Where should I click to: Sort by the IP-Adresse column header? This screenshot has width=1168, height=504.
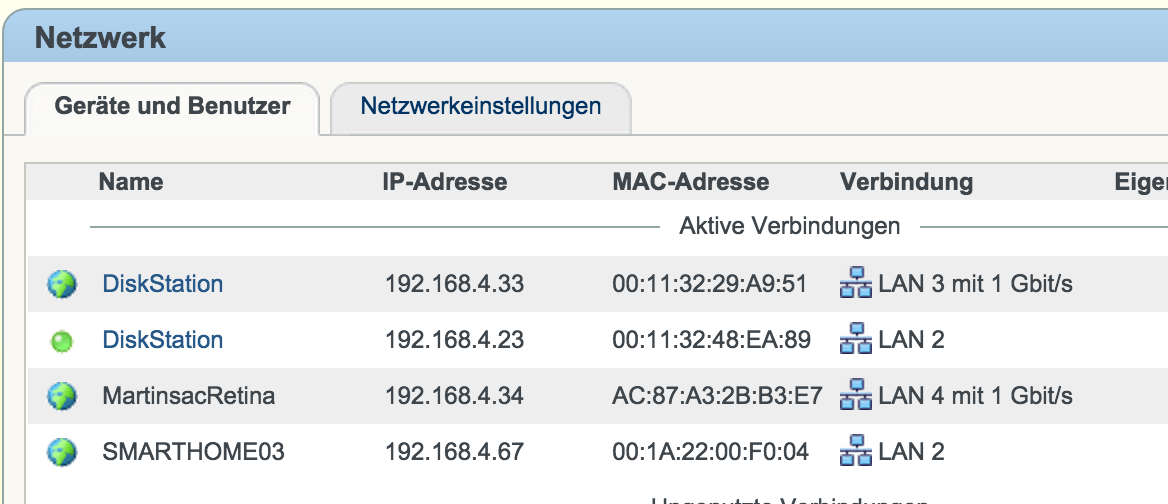pyautogui.click(x=445, y=182)
